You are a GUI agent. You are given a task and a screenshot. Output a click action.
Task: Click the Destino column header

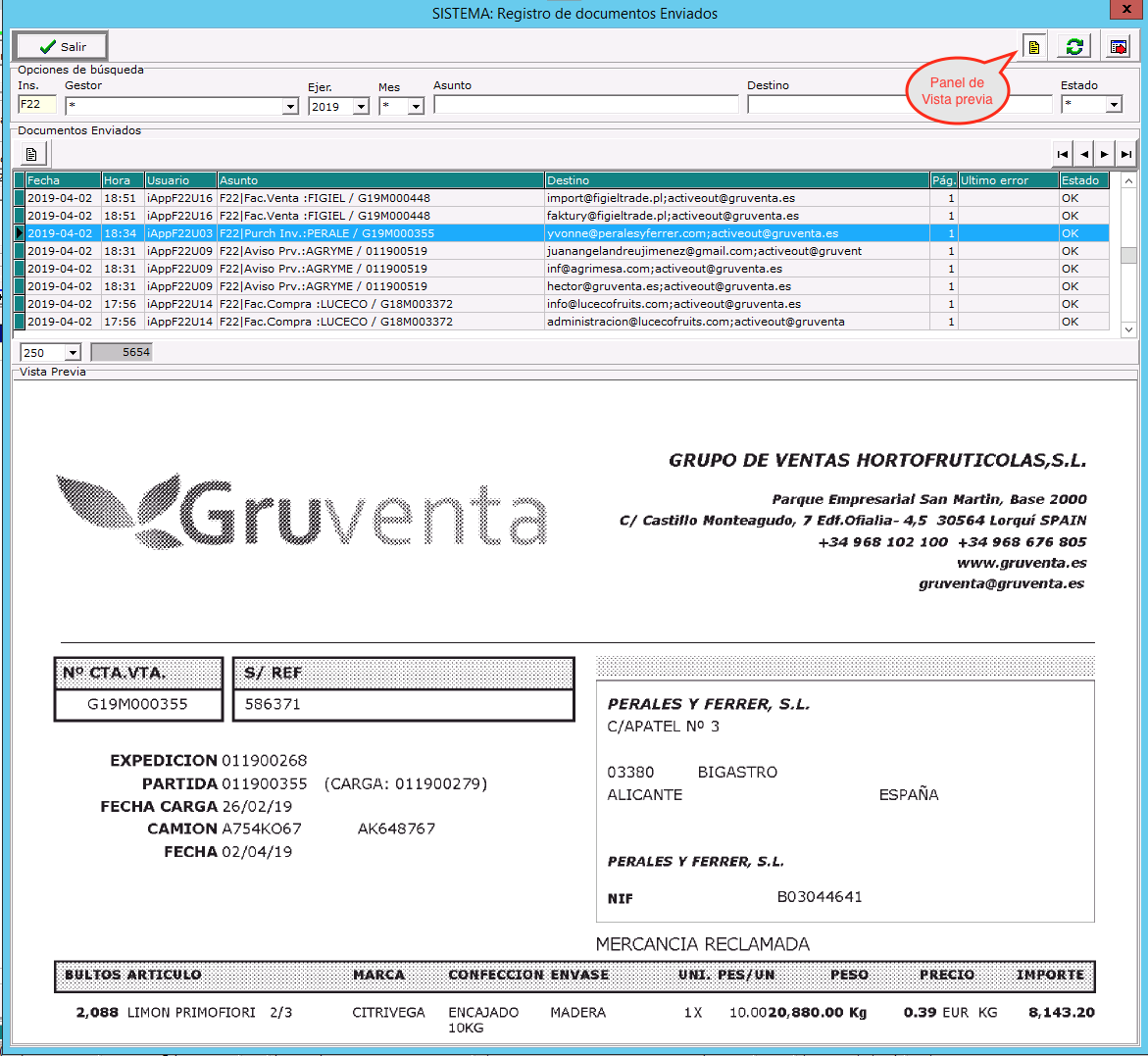tap(736, 180)
